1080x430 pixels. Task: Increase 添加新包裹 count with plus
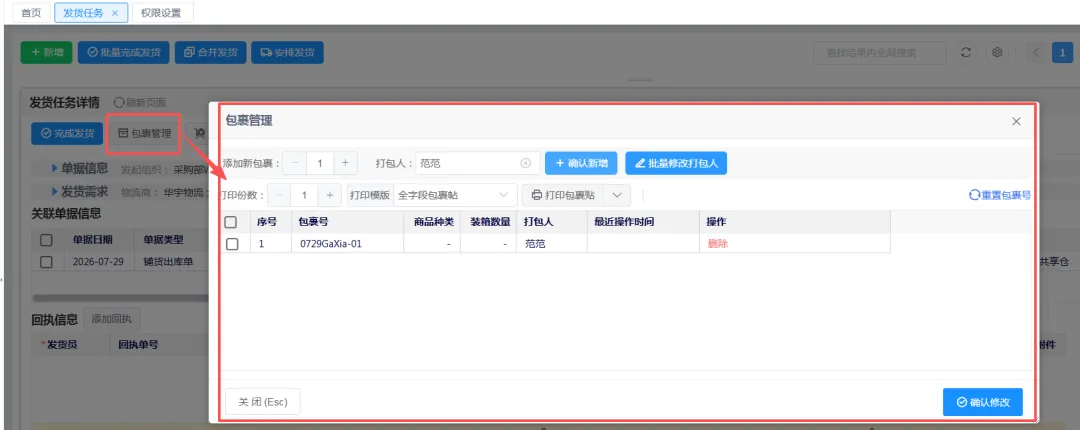tap(345, 163)
